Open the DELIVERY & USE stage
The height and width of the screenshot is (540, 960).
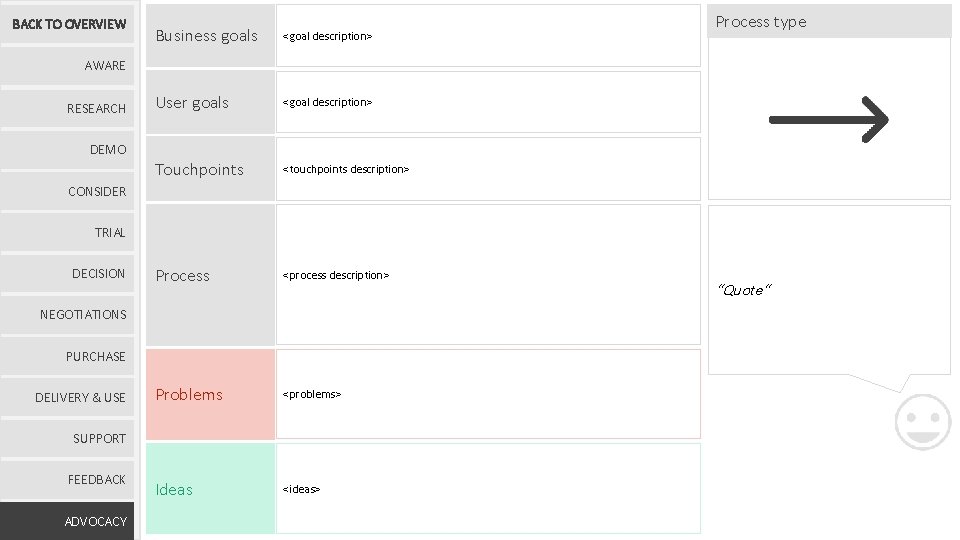[x=68, y=397]
